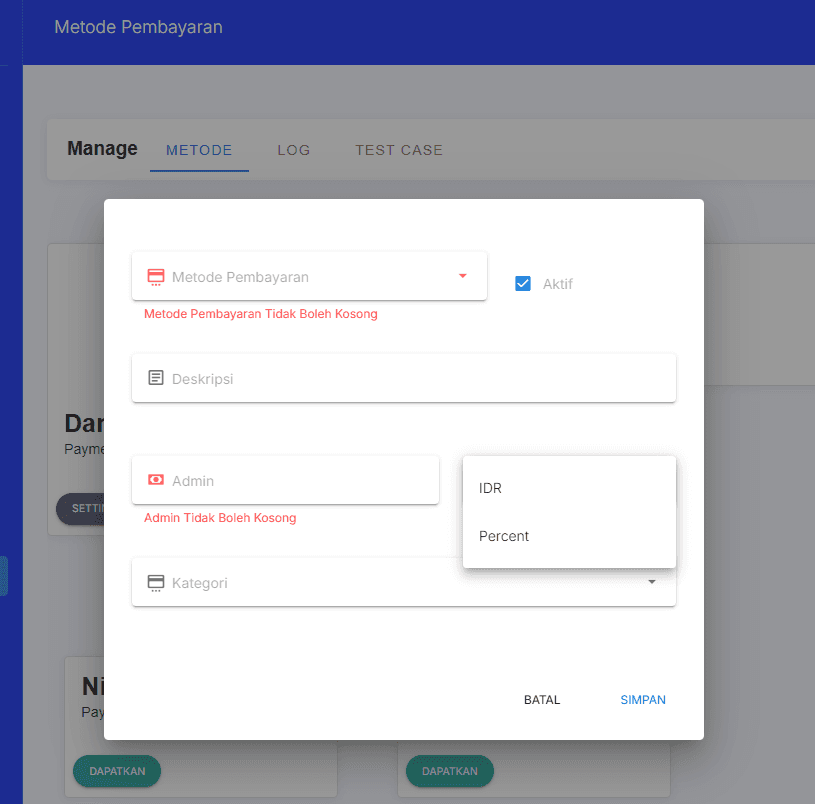Expand the Kategori dropdown arrow
Image resolution: width=815 pixels, height=804 pixels.
(652, 582)
